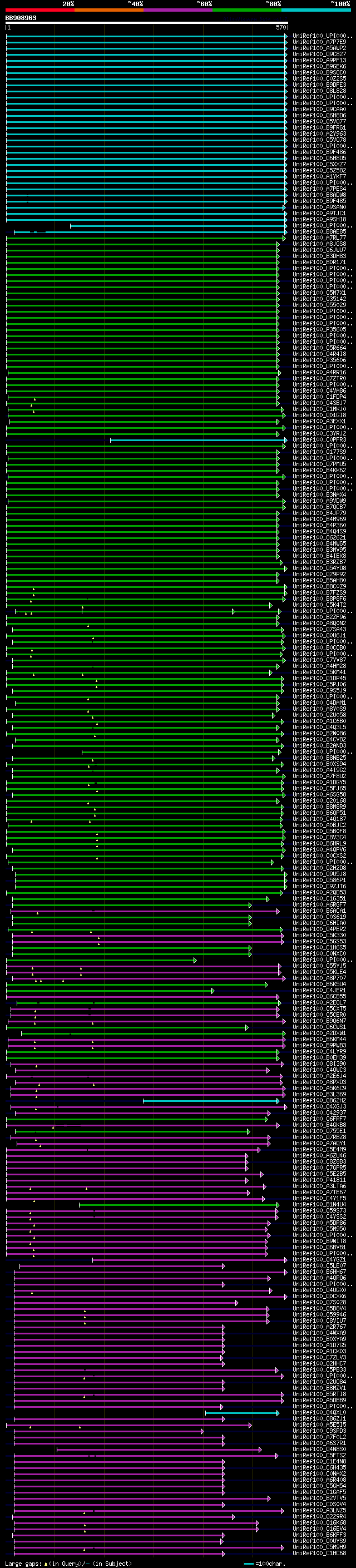This screenshot has height=1568, width=356.
Task: Click the cyan alignment bar for UniRef100_C0PFR3
Action: point(198,440)
